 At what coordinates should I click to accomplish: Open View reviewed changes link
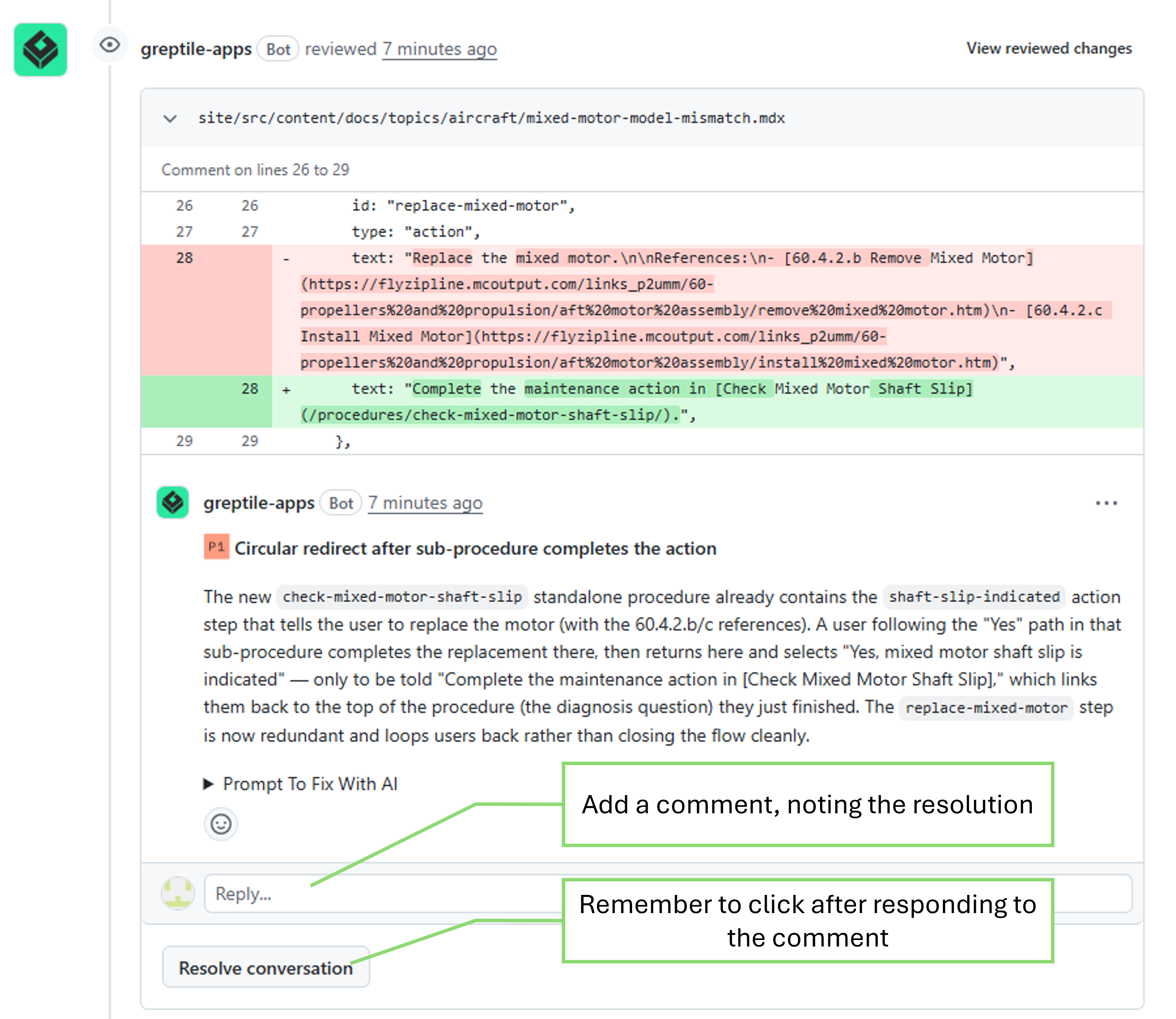click(1049, 49)
